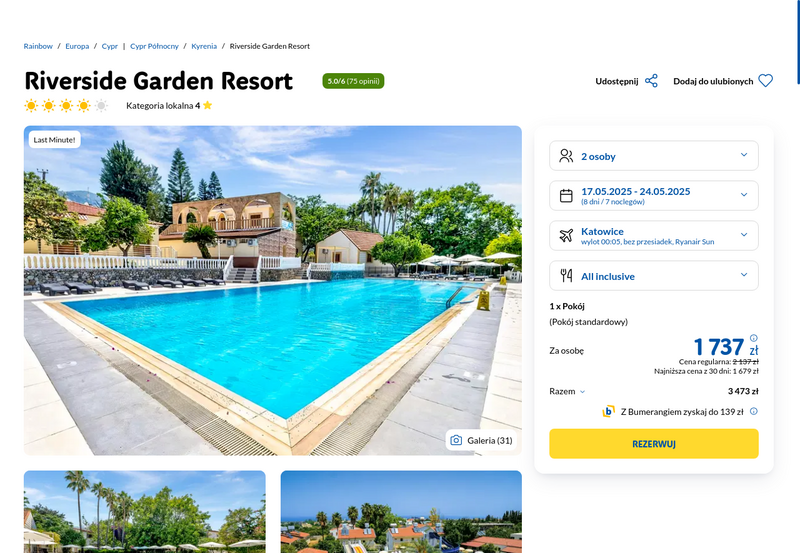Go to the Europa breadcrumb link
The width and height of the screenshot is (800, 553).
(77, 46)
